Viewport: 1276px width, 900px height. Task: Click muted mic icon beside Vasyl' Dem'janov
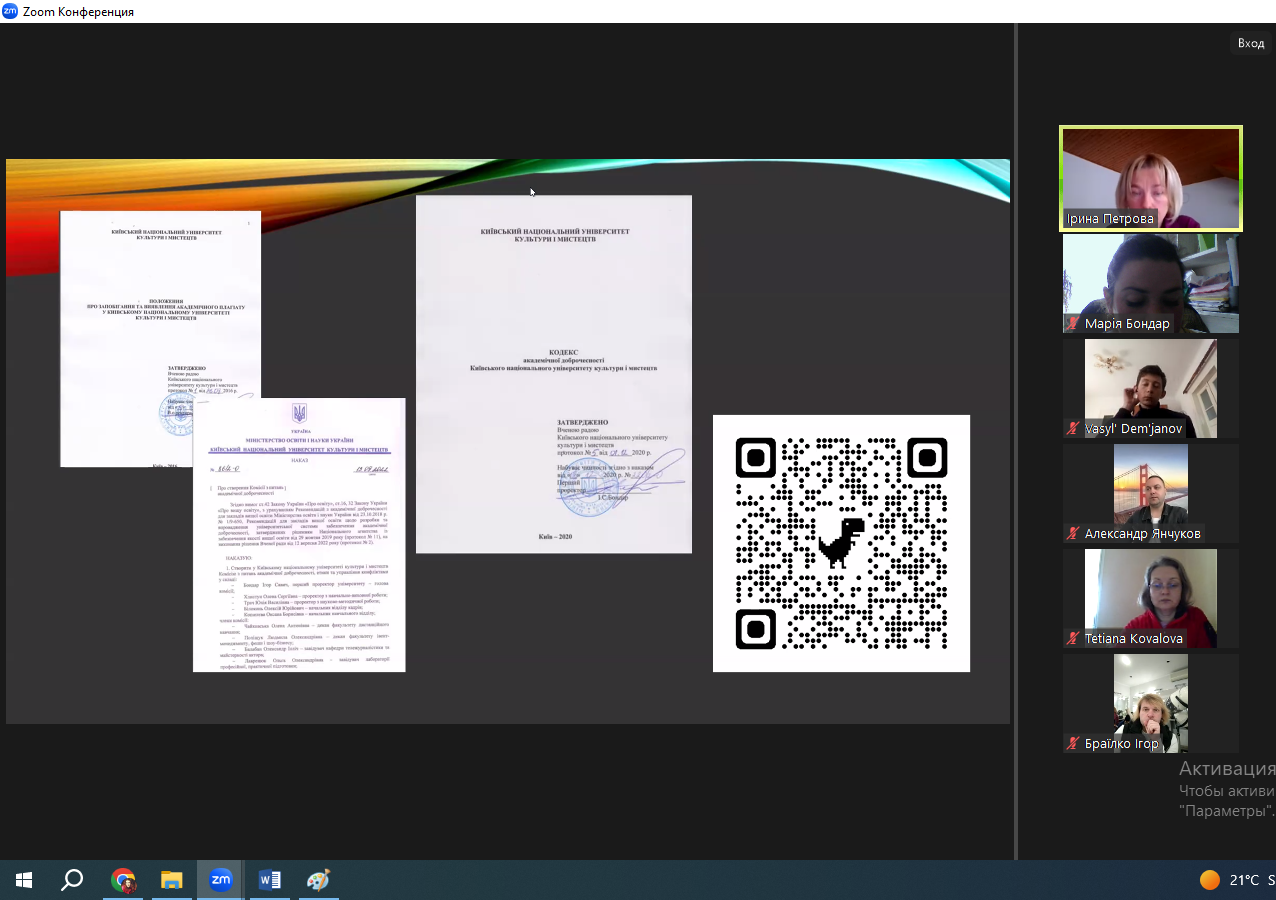1073,429
